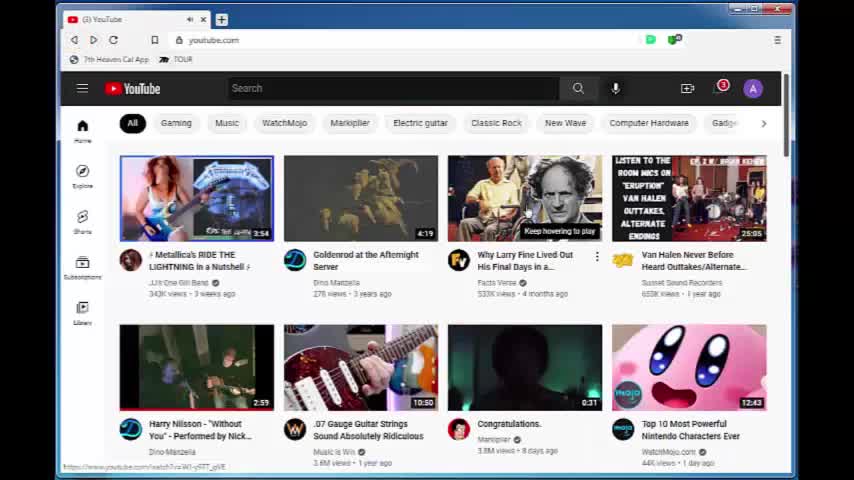This screenshot has height=480, width=854.
Task: Open Subscriptions in the sidebar
Action: click(83, 268)
